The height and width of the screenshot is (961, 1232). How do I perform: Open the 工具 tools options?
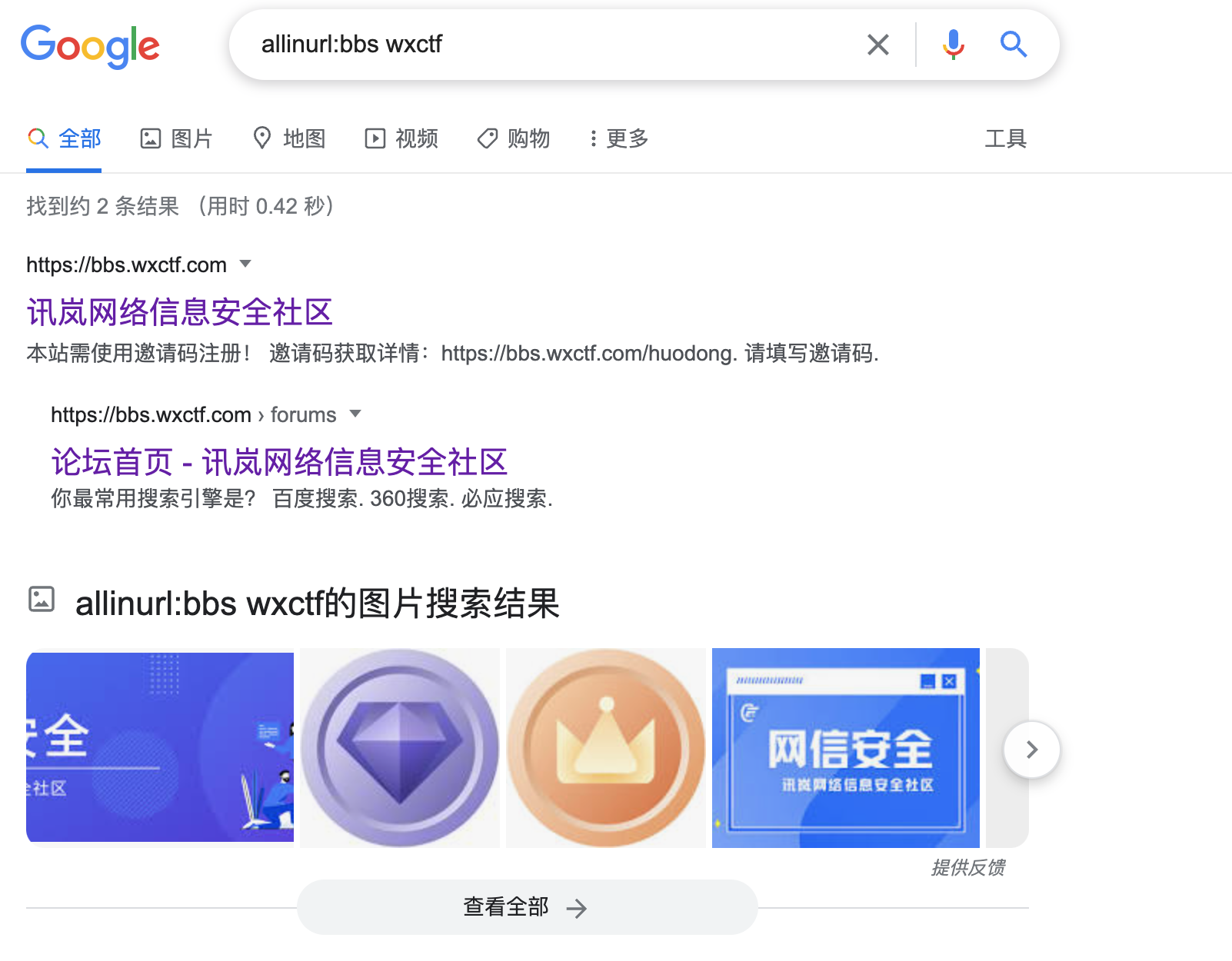(1006, 138)
